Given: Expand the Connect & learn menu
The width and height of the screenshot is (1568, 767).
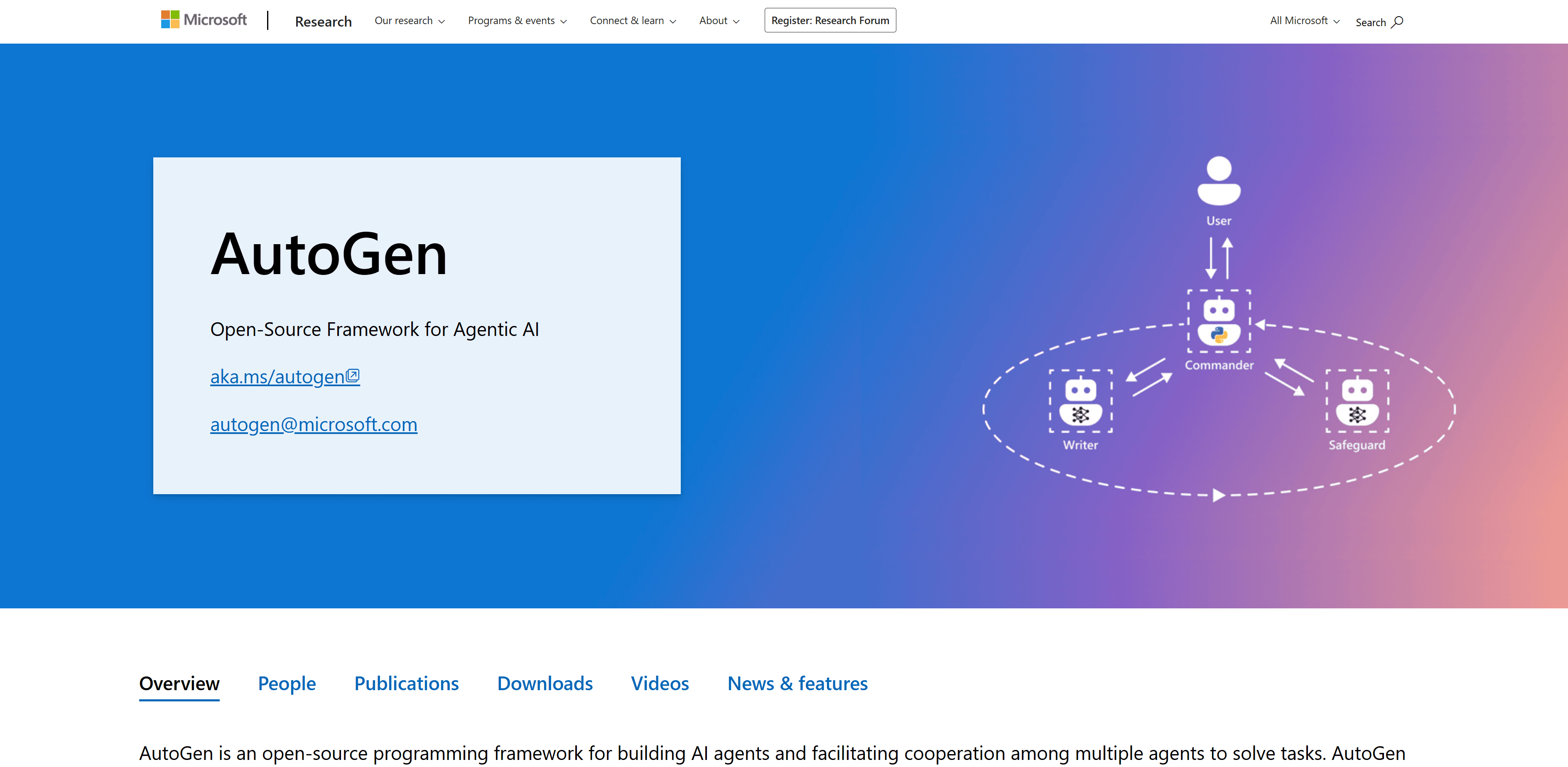Looking at the screenshot, I should pos(633,21).
